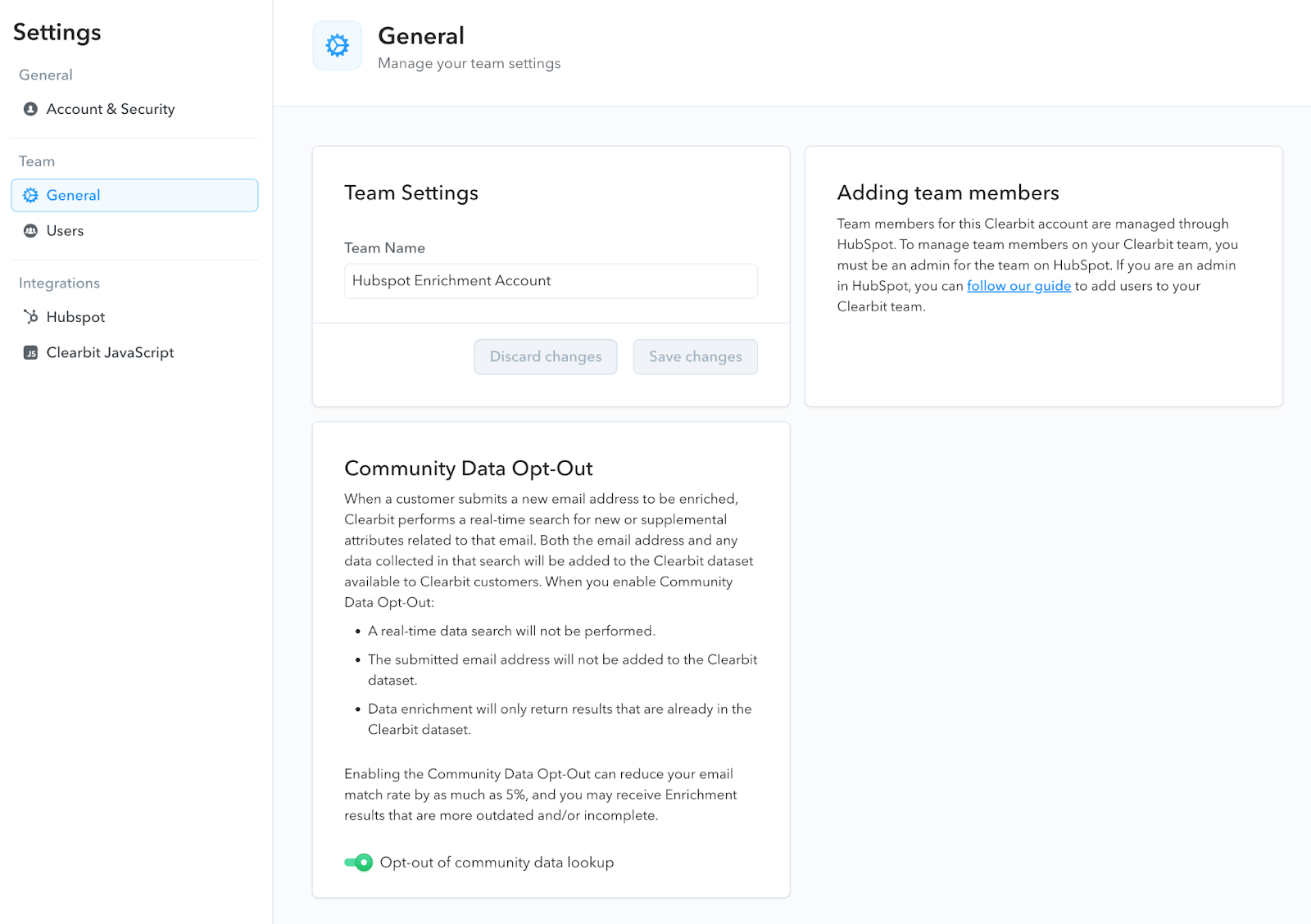This screenshot has height=924, width=1311.
Task: Click the Users group icon
Action: (x=30, y=231)
